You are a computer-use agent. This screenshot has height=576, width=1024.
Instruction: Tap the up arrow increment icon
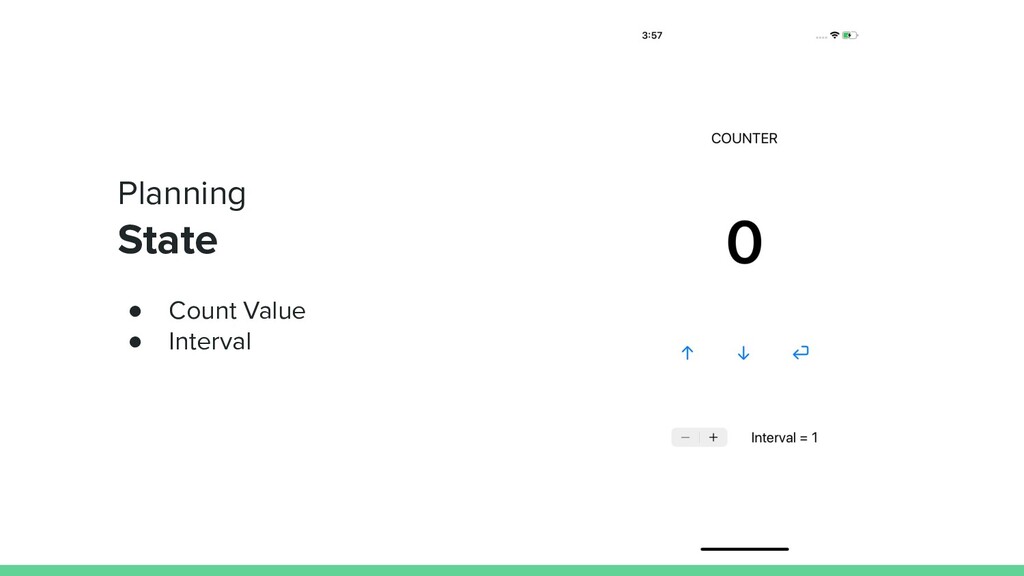687,353
